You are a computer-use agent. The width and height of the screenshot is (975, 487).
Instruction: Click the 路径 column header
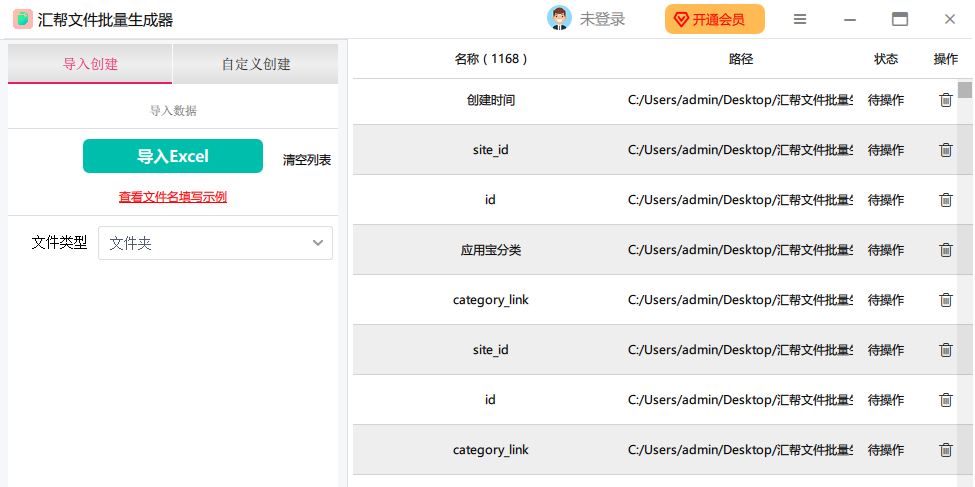pos(741,59)
